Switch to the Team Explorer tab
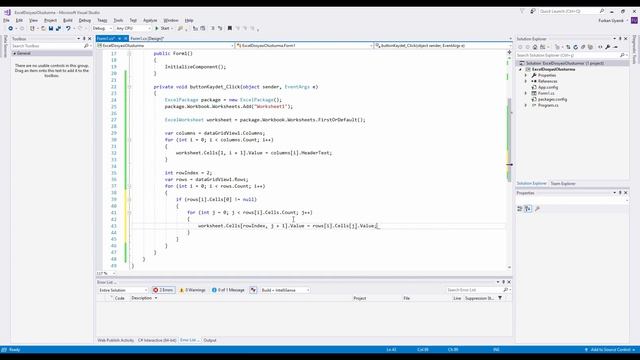This screenshot has height=360, width=640. (x=563, y=184)
